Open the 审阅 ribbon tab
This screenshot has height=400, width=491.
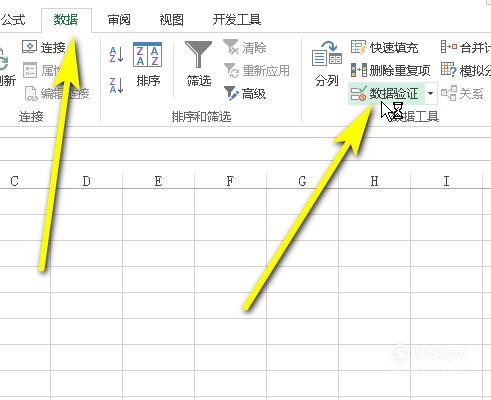tap(119, 20)
